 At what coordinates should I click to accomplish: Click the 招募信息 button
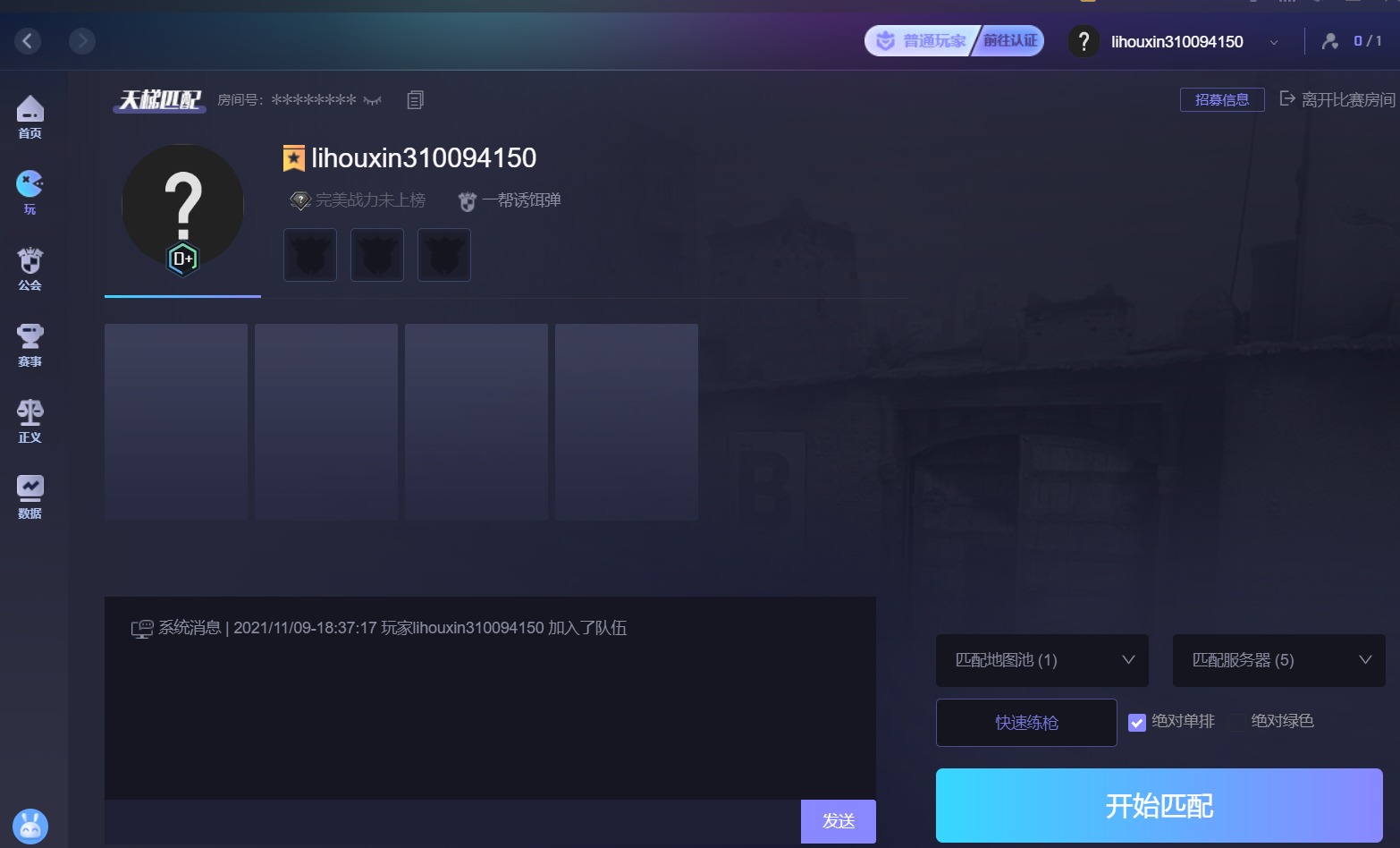point(1222,99)
